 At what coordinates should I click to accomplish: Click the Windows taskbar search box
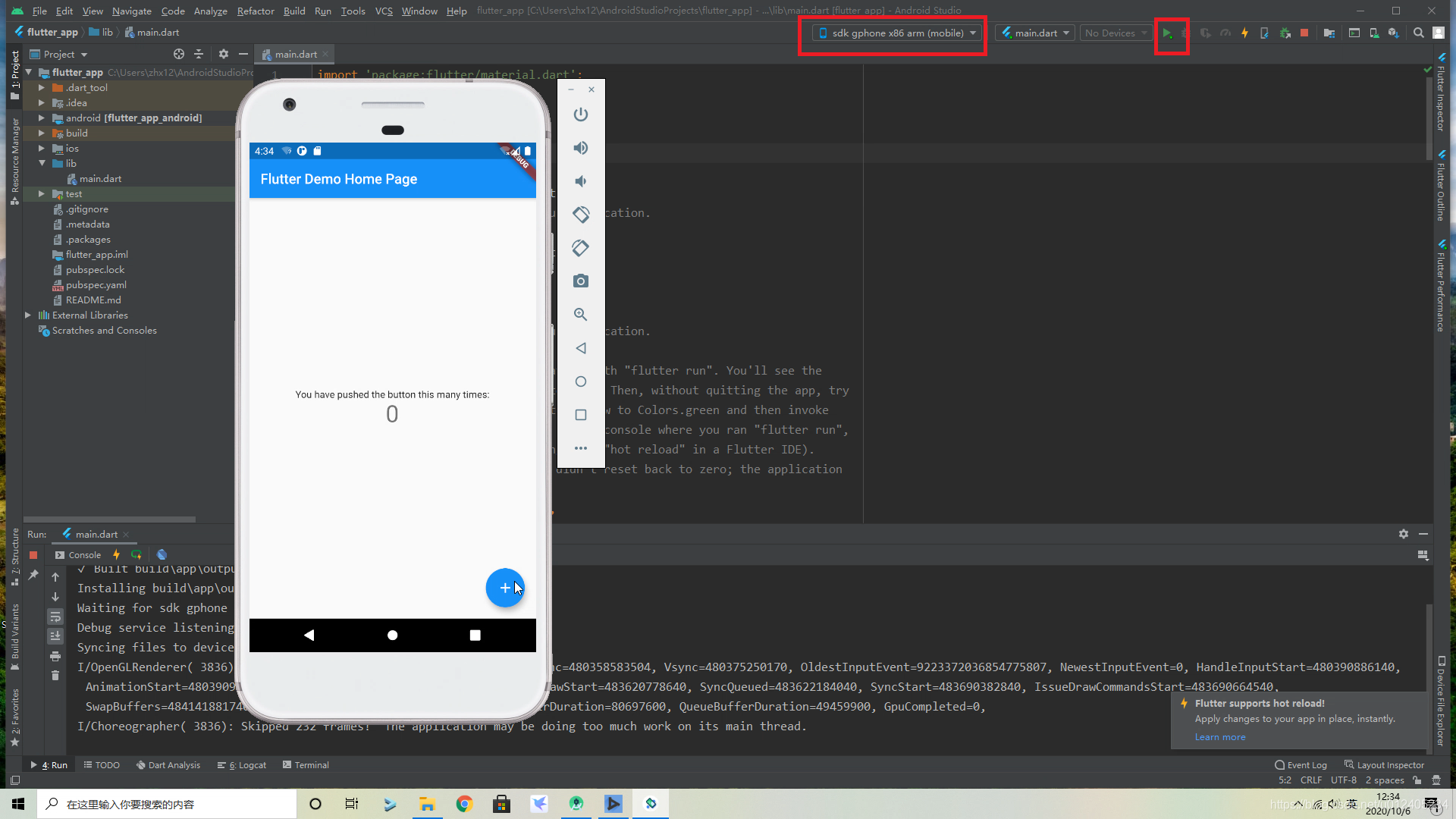[167, 804]
